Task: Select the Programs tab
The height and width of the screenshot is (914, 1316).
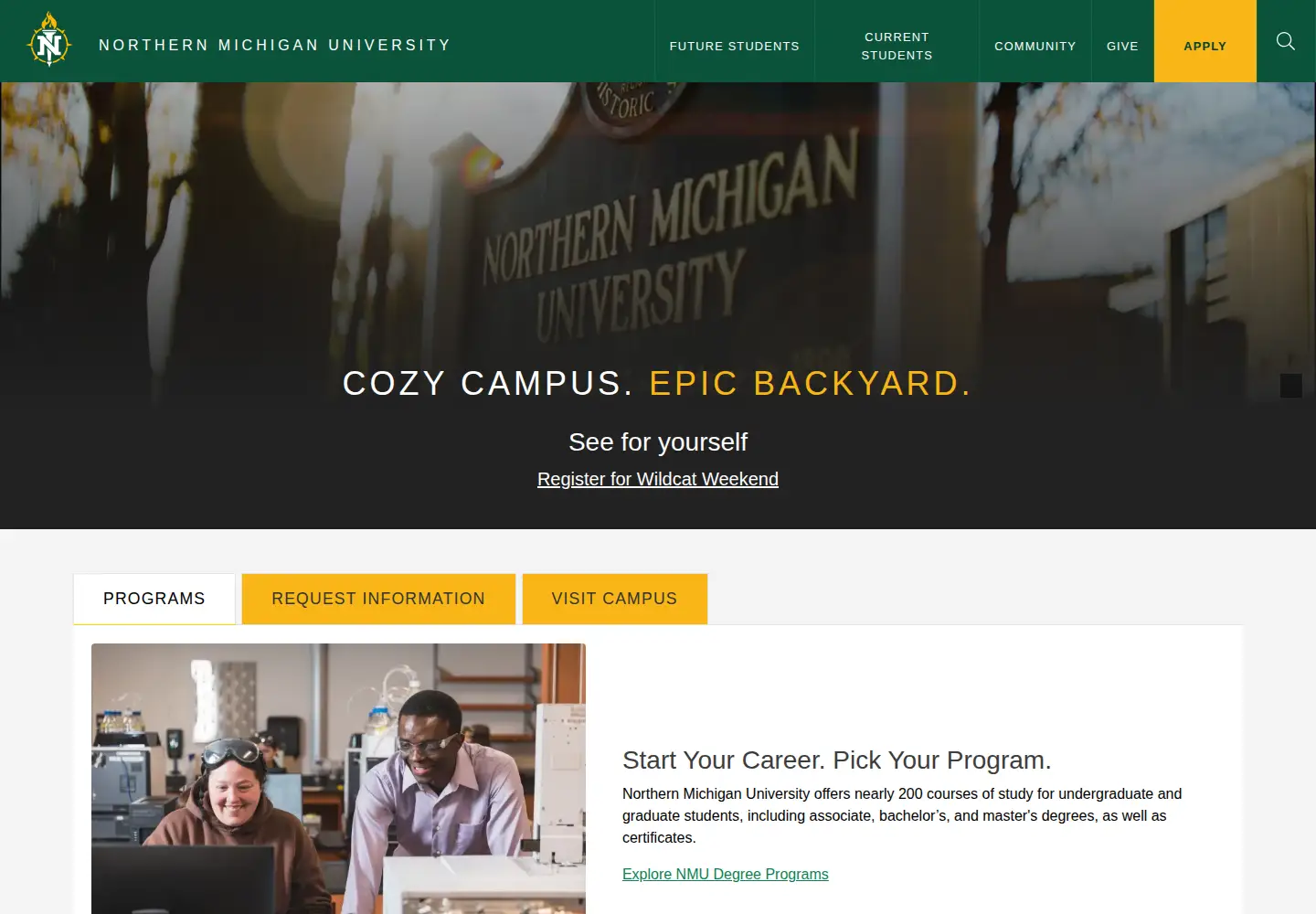Action: 154,599
